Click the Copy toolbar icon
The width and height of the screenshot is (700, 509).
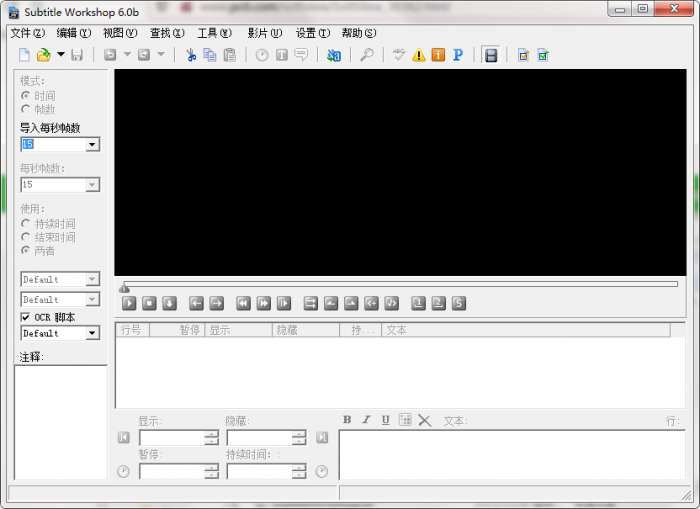pos(210,55)
